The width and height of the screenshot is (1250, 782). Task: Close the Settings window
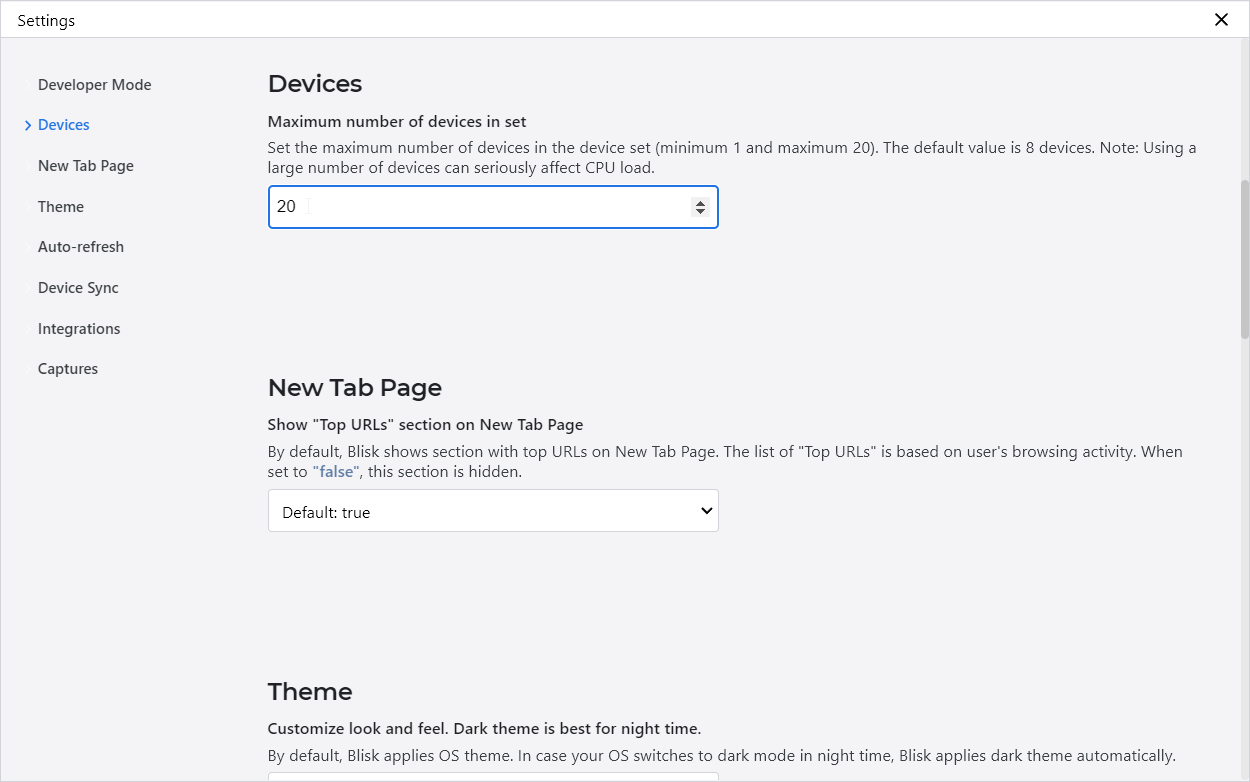(x=1221, y=19)
